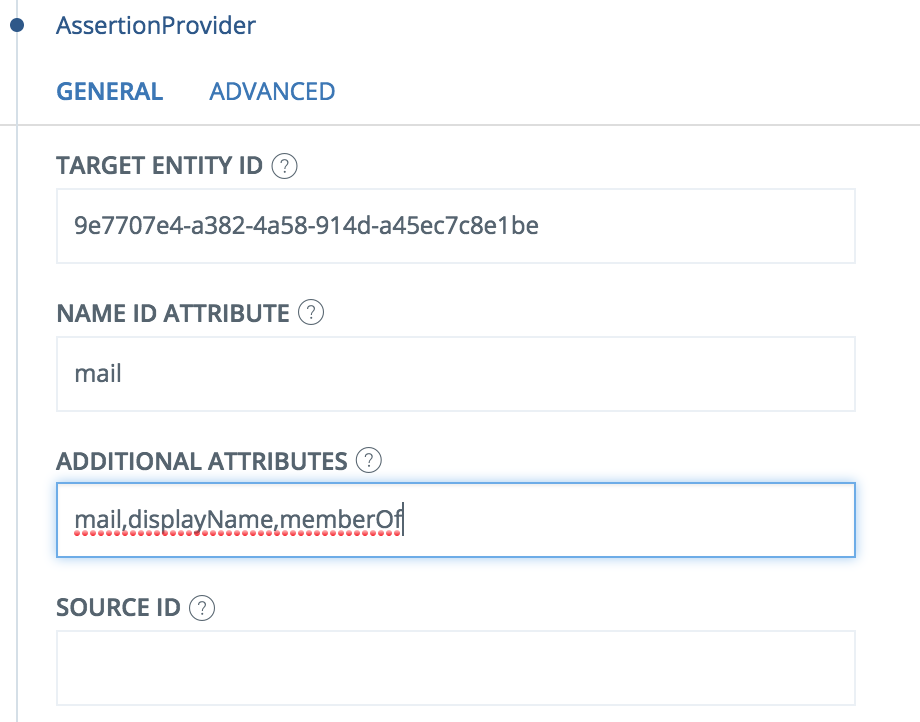The image size is (920, 722).
Task: Show the Name ID Attribute help tooltip
Action: click(311, 313)
